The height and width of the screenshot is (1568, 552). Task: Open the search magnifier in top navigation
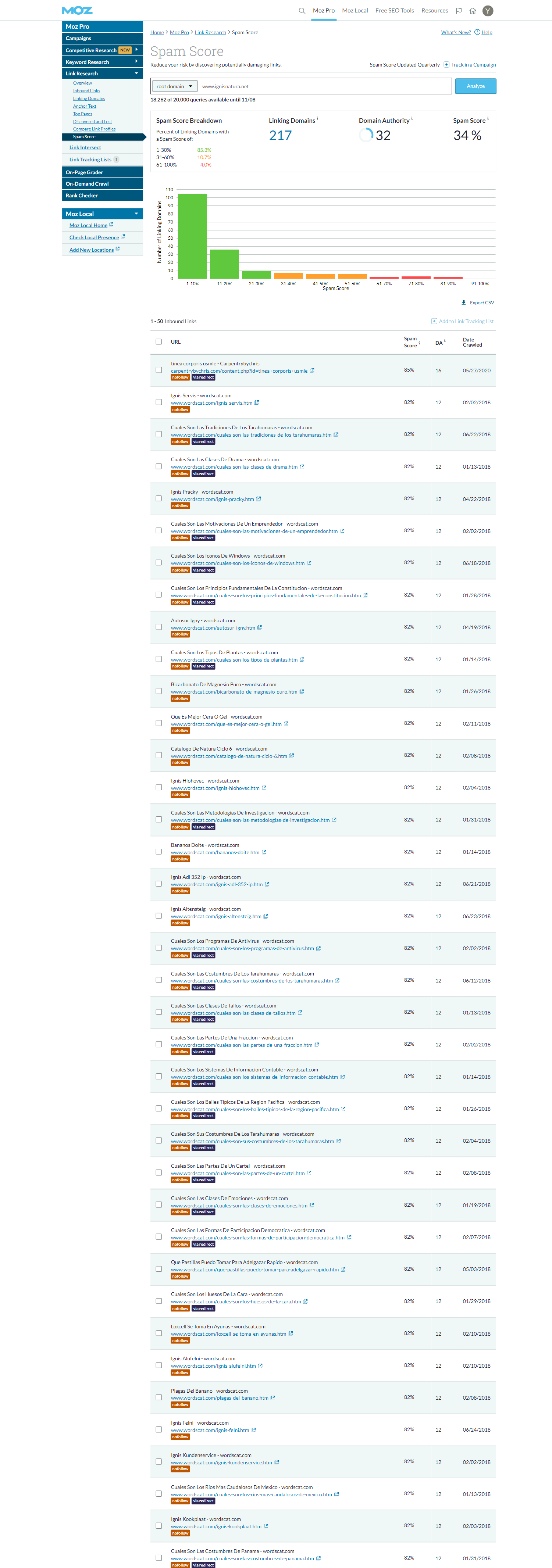(x=302, y=10)
